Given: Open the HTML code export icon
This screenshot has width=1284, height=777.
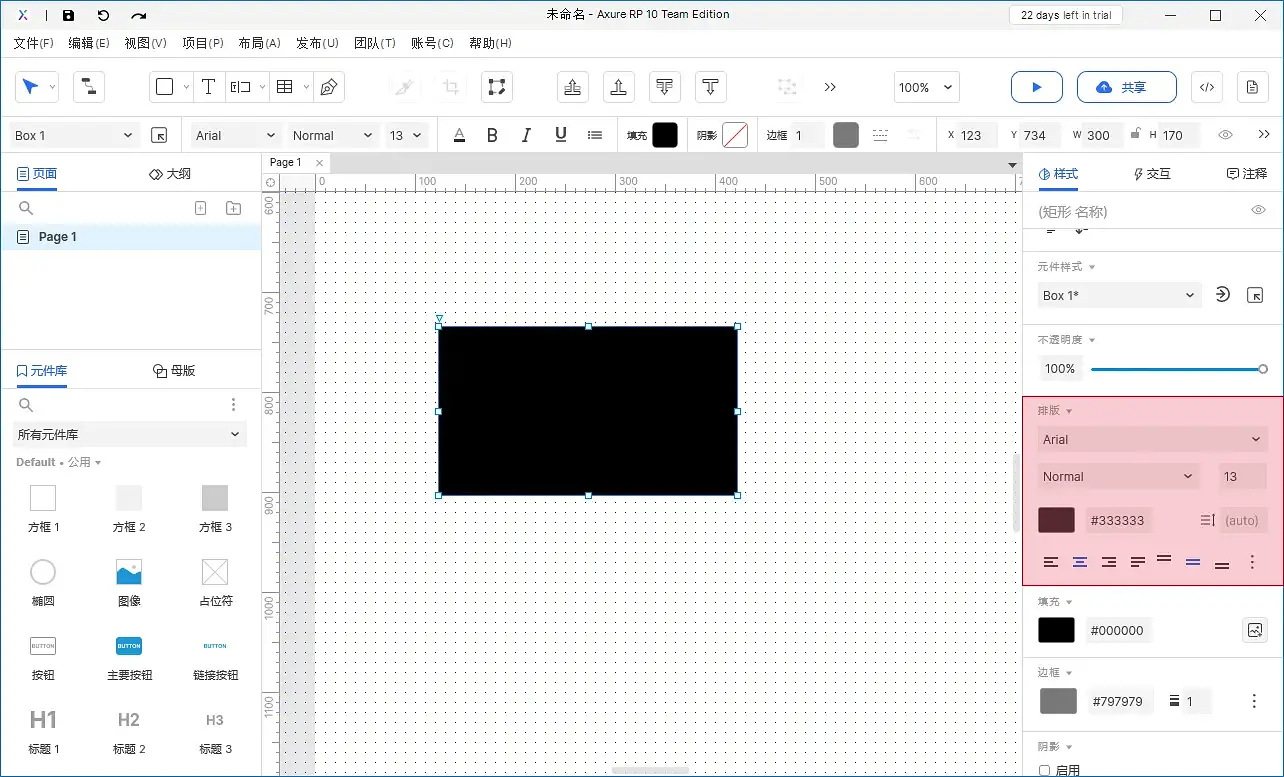Looking at the screenshot, I should tap(1206, 87).
